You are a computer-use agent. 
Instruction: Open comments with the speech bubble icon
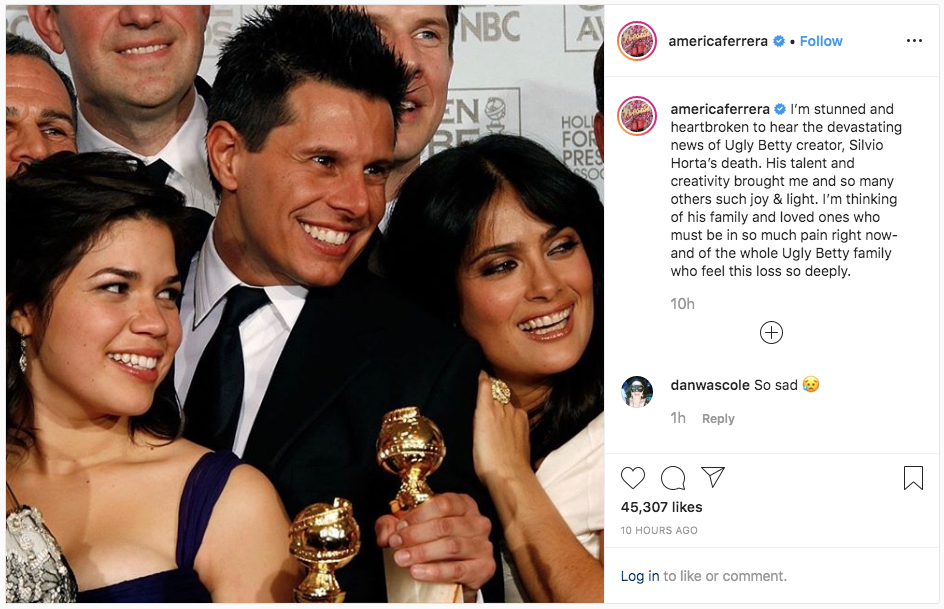(673, 478)
